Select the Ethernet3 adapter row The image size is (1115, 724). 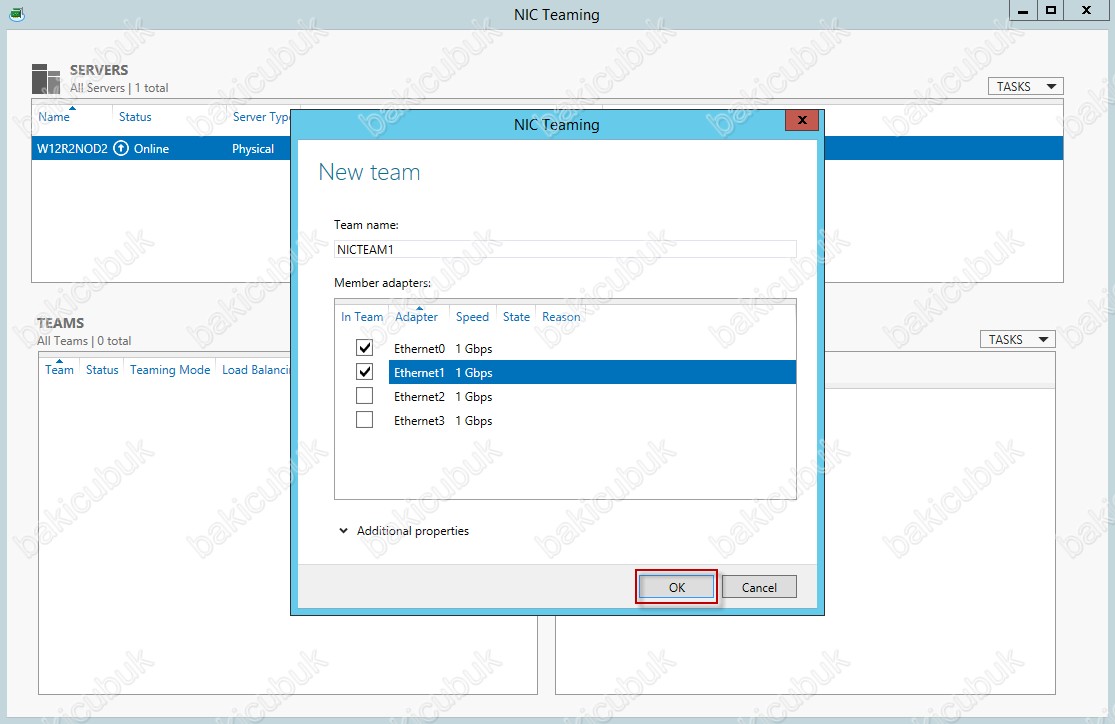coord(565,420)
